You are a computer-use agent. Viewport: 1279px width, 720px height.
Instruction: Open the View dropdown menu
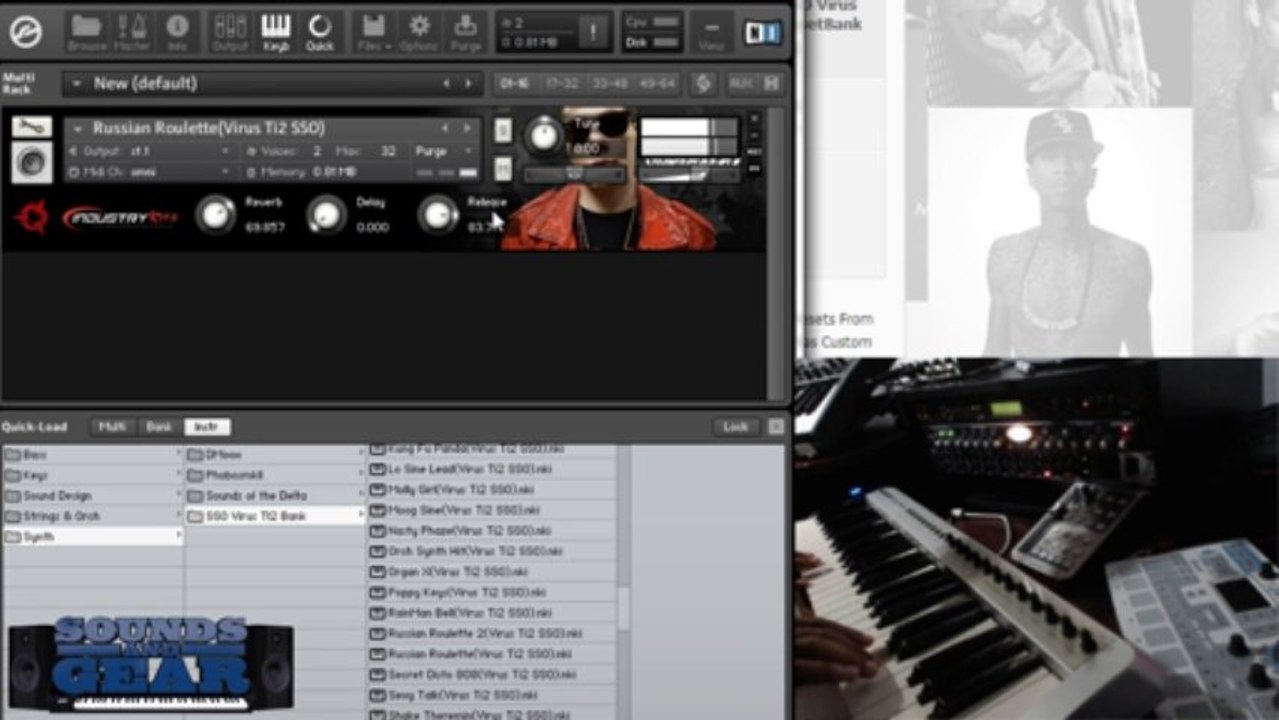pos(712,31)
